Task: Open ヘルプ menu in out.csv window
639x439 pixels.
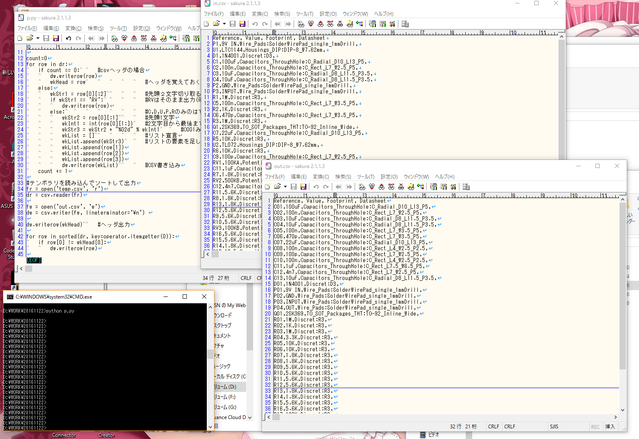Action: 445,176
